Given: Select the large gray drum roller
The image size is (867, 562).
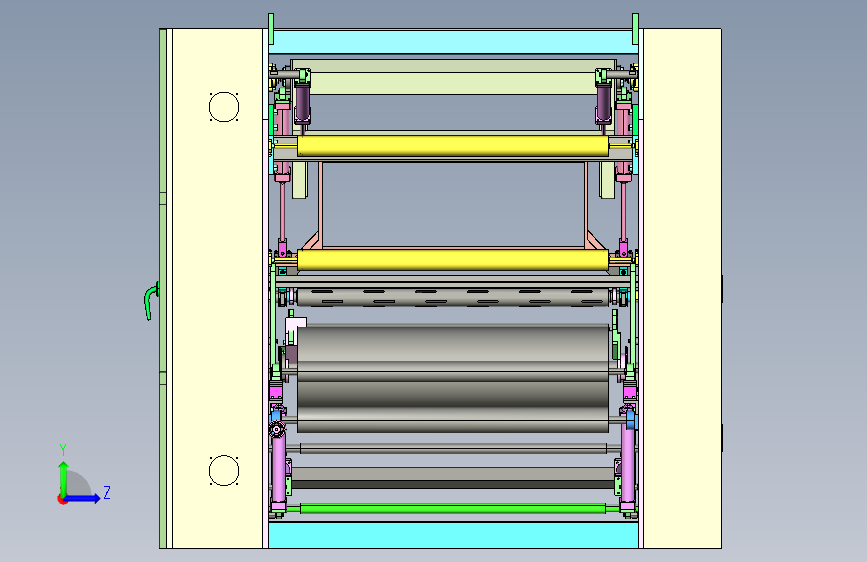Looking at the screenshot, I should pyautogui.click(x=453, y=378).
